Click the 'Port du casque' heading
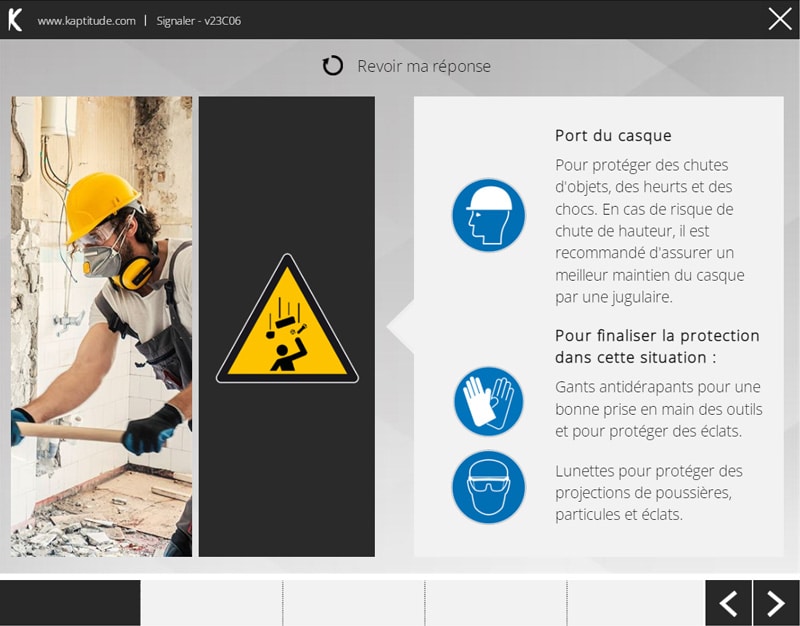Viewport: 800px width, 626px height. [613, 136]
